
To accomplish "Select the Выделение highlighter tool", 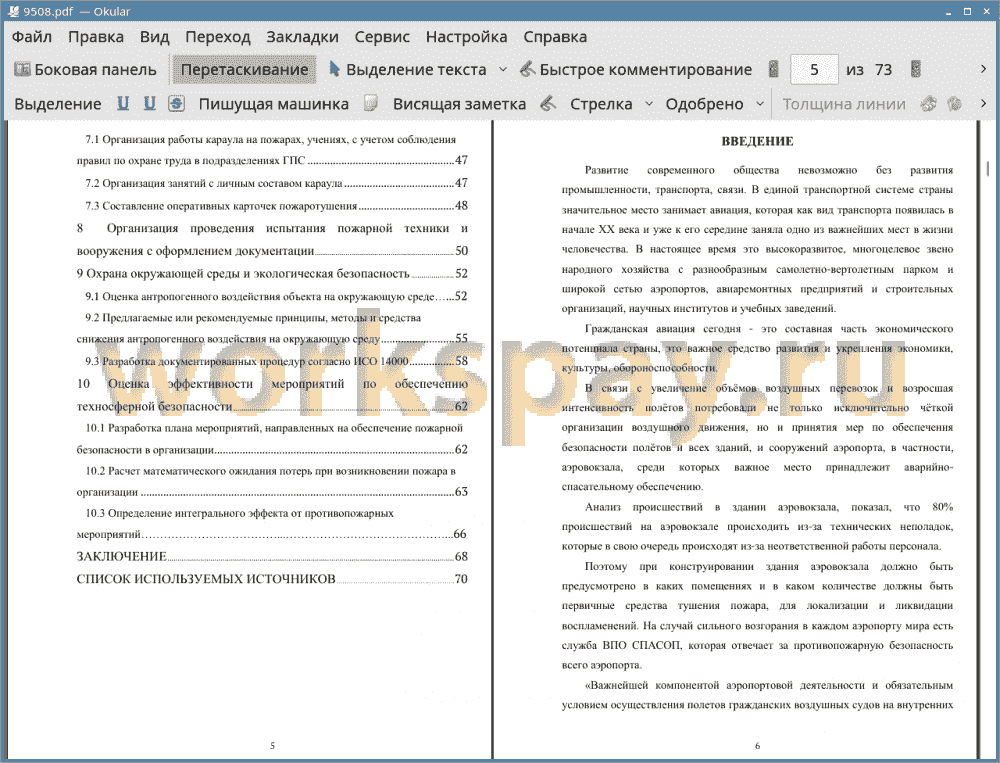I will click(x=58, y=104).
